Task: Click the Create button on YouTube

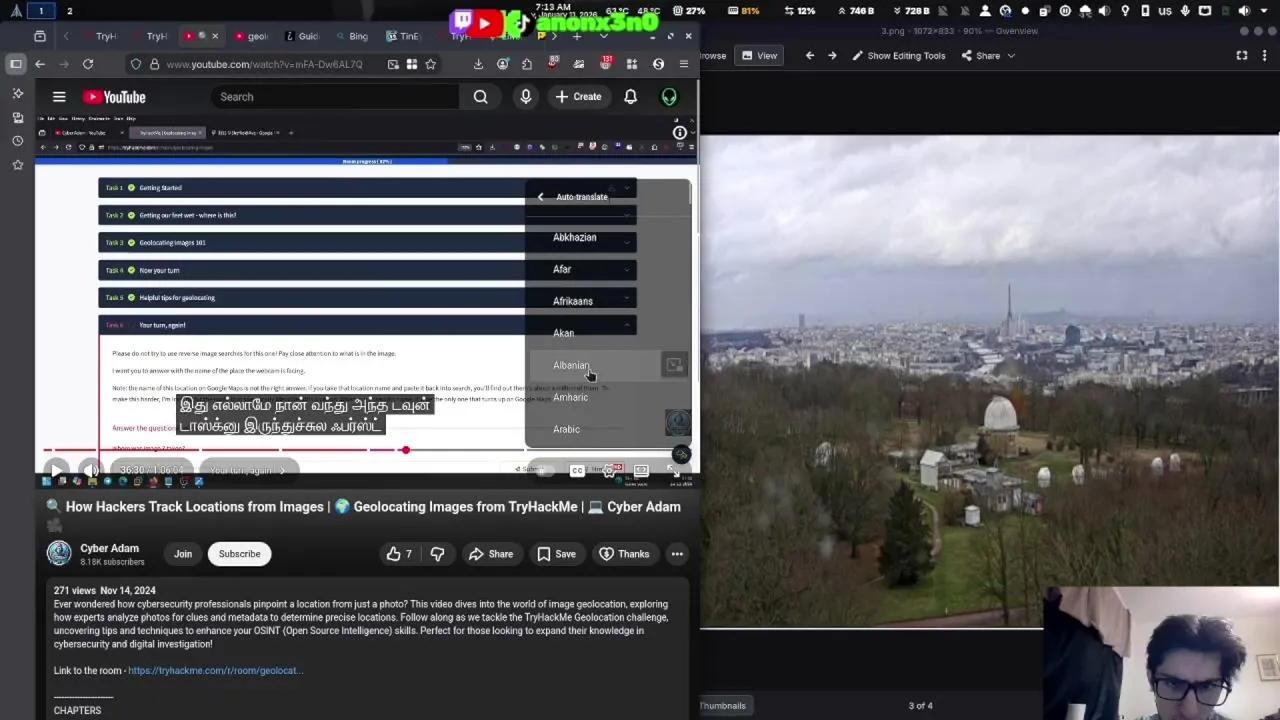Action: [578, 97]
